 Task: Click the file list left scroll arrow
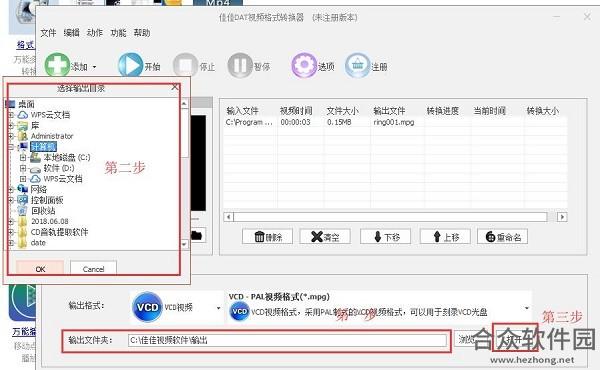click(x=228, y=217)
